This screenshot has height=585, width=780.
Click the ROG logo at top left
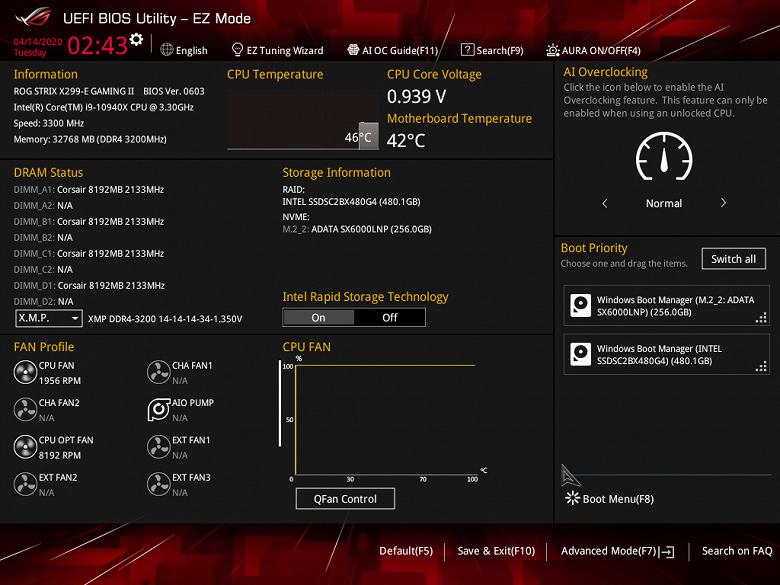click(33, 17)
